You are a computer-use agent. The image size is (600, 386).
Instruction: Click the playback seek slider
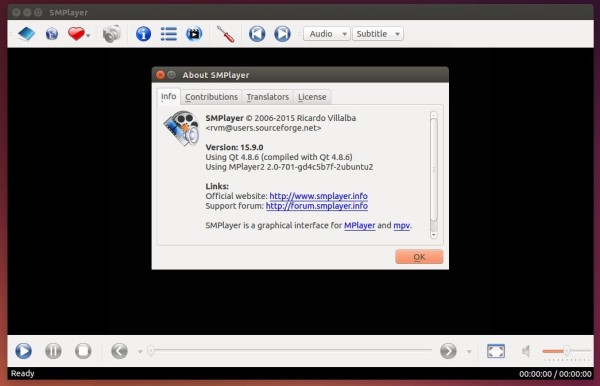(290, 350)
